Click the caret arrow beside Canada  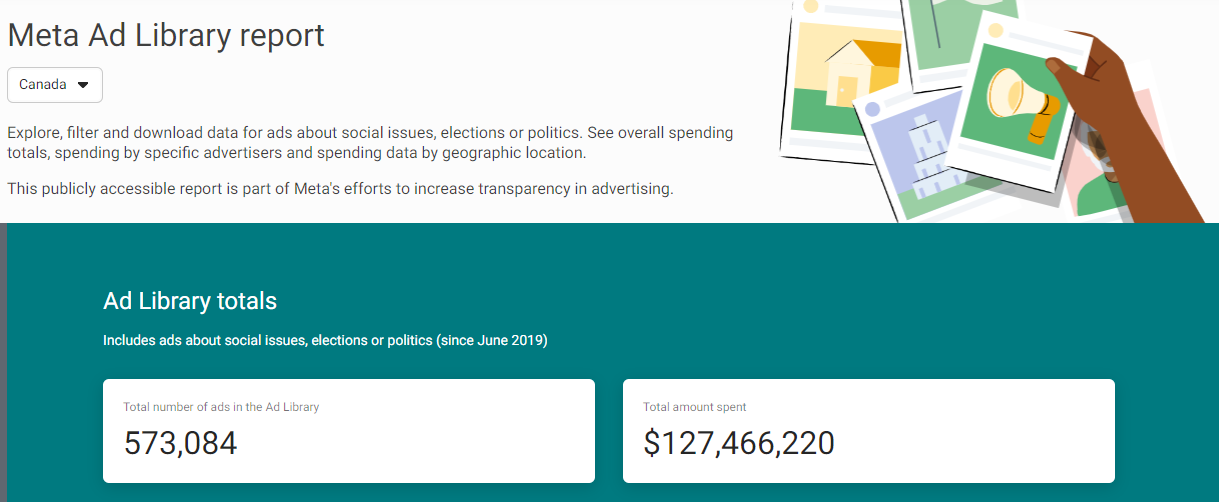[83, 85]
